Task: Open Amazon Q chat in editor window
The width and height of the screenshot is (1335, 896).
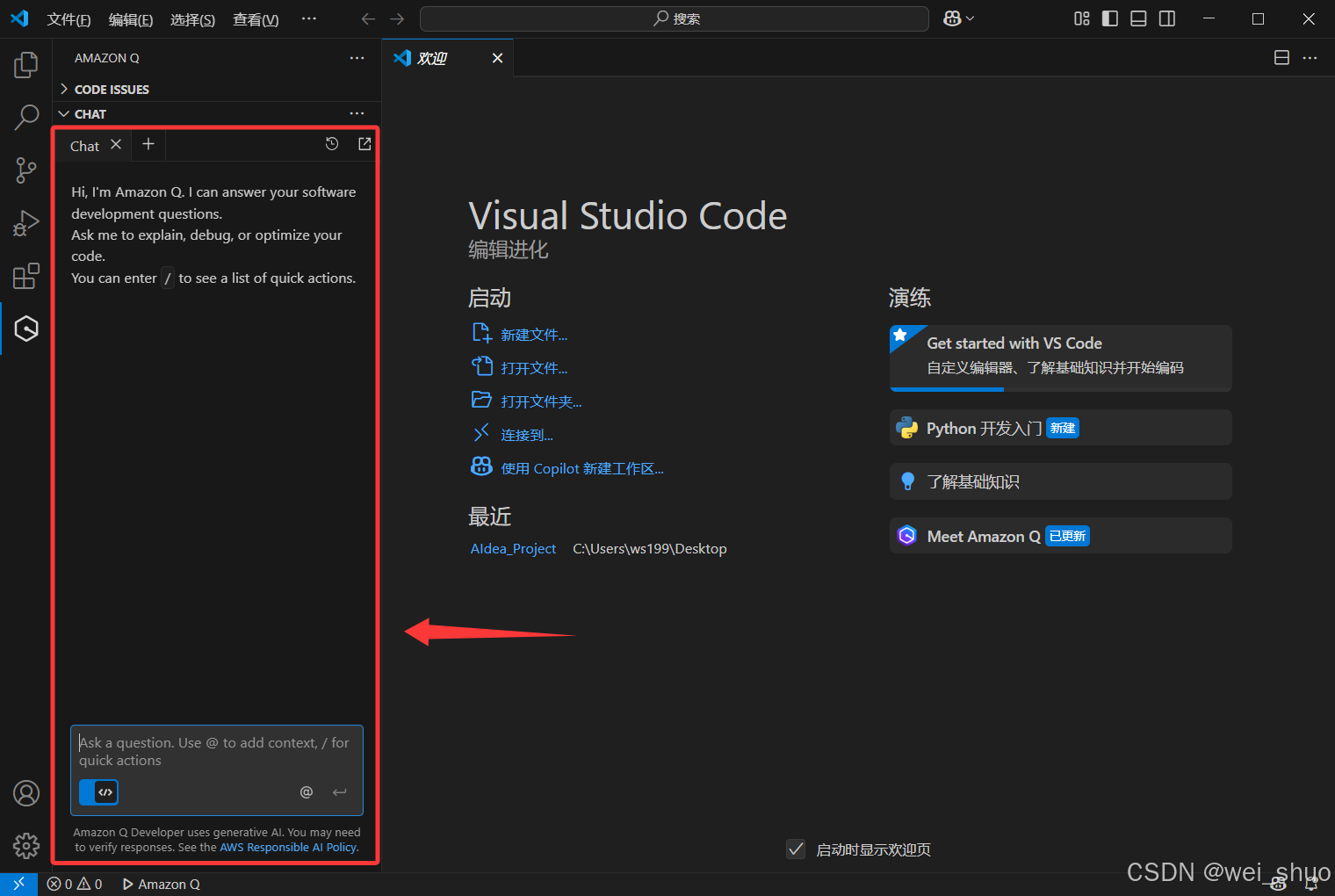Action: (364, 144)
